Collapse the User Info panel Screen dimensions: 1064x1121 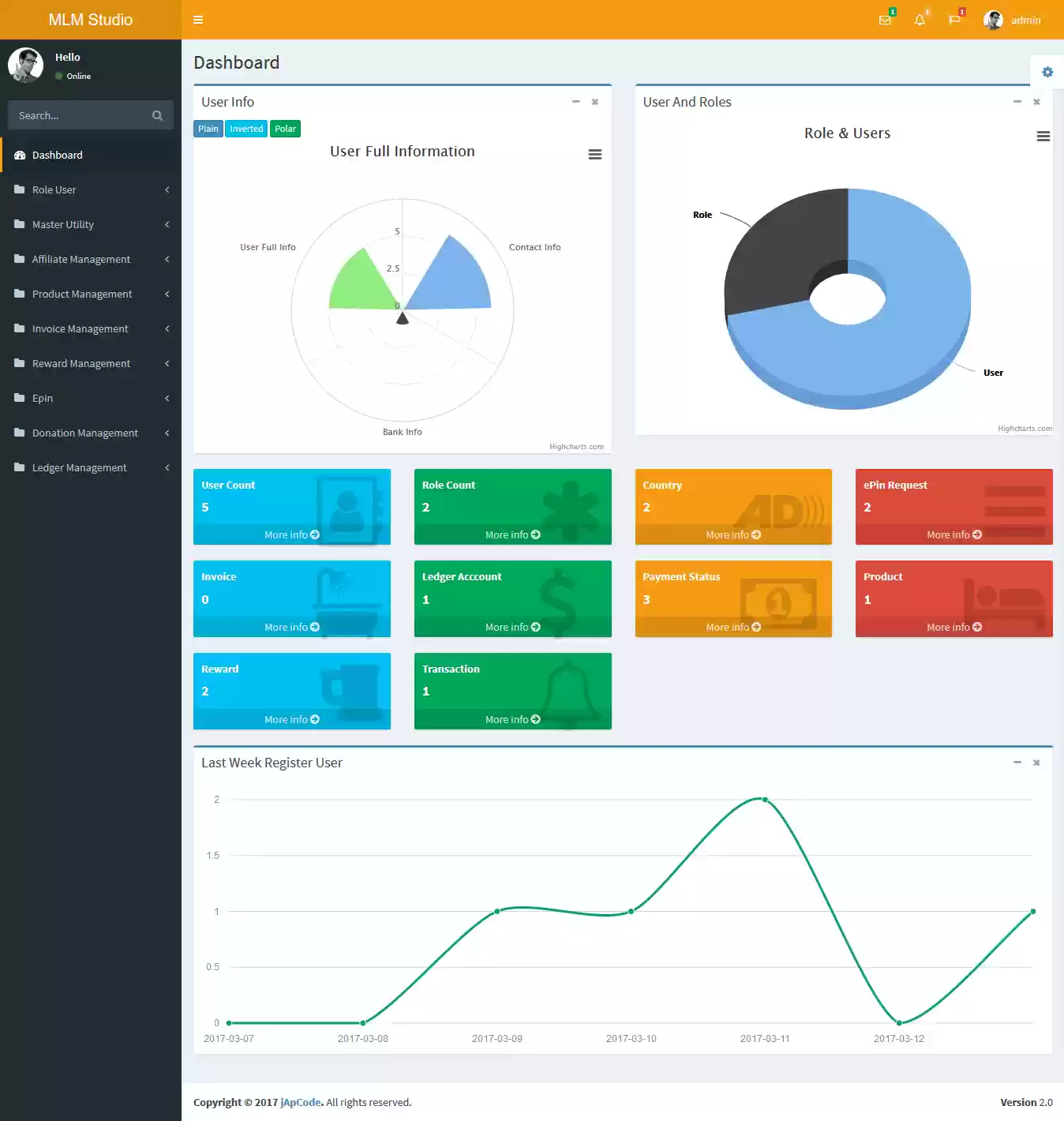pyautogui.click(x=575, y=102)
